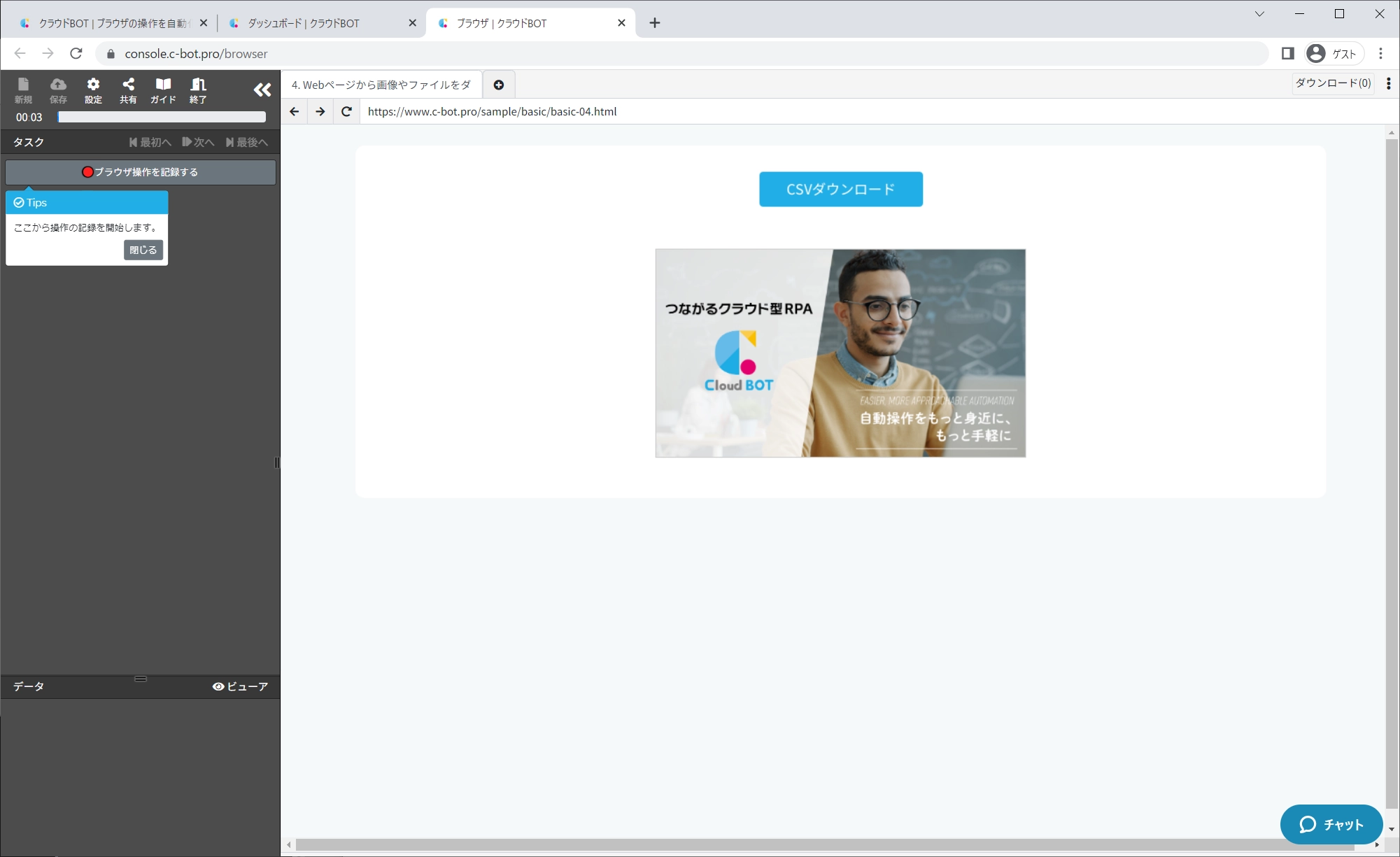Go back in the embedded browser
Screen dimensions: 1400x857
(295, 111)
